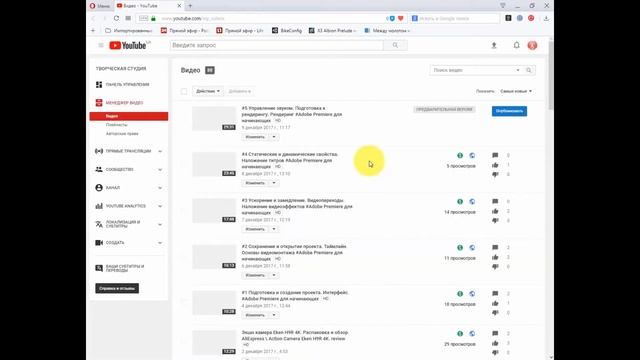
Task: Click the monetization dollar icon for video #2
Action: click(x=460, y=248)
